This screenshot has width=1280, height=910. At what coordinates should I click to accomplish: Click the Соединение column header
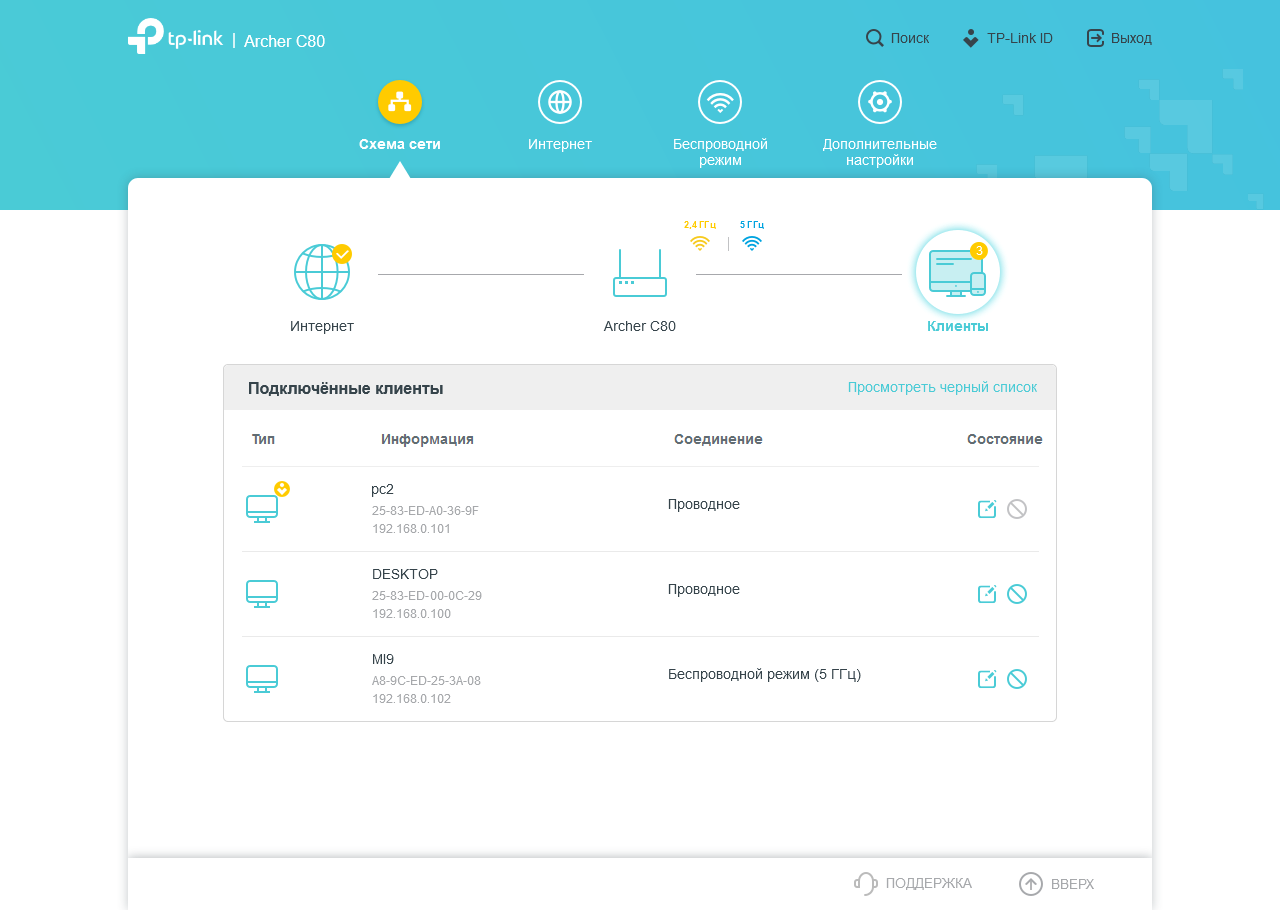[718, 439]
